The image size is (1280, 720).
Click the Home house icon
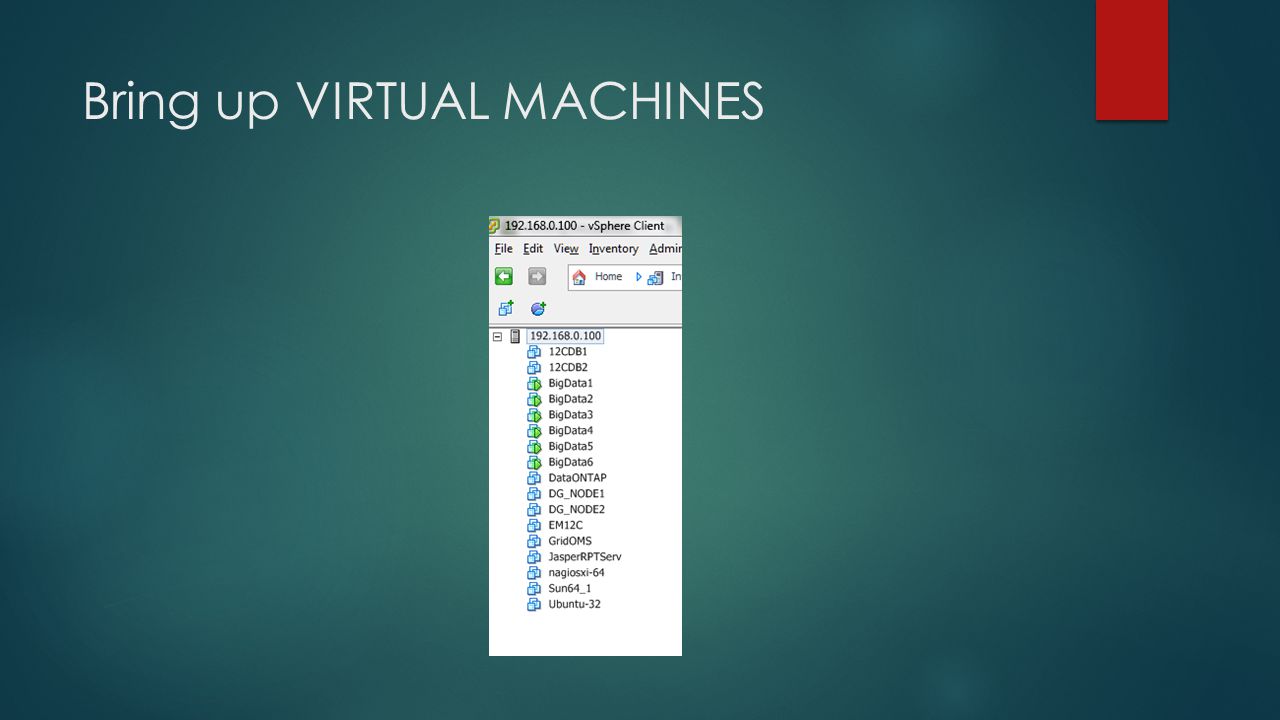pyautogui.click(x=580, y=277)
